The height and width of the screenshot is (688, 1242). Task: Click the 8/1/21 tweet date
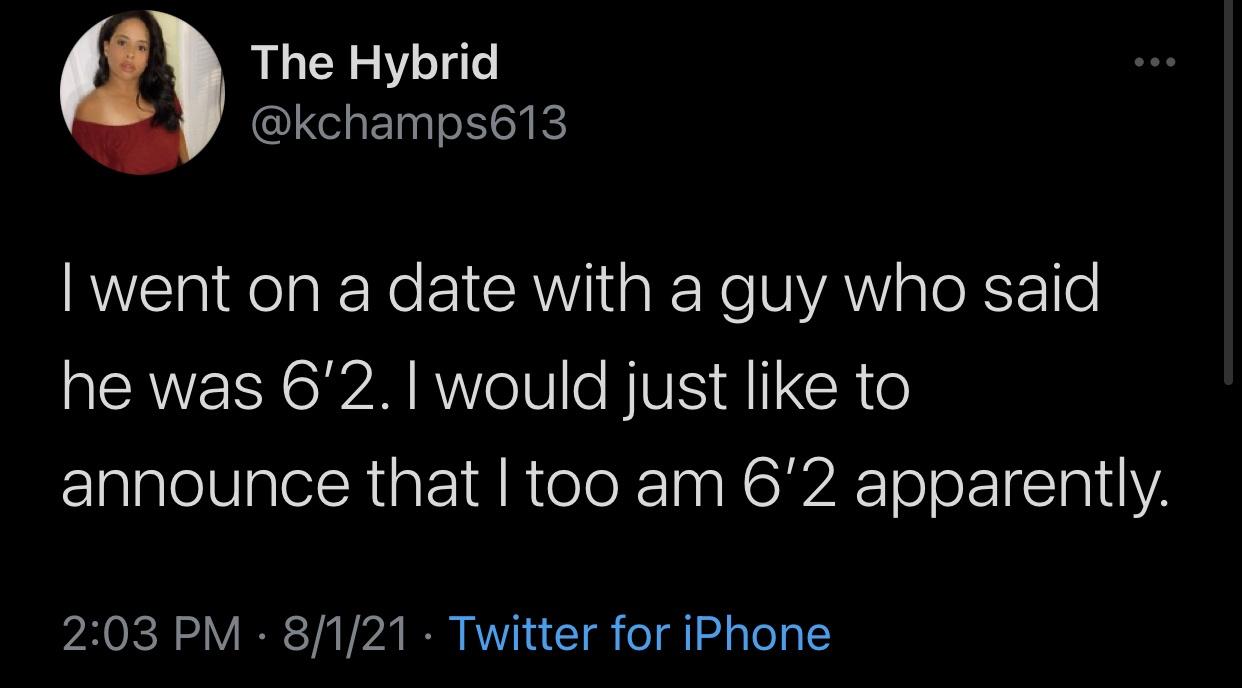346,633
